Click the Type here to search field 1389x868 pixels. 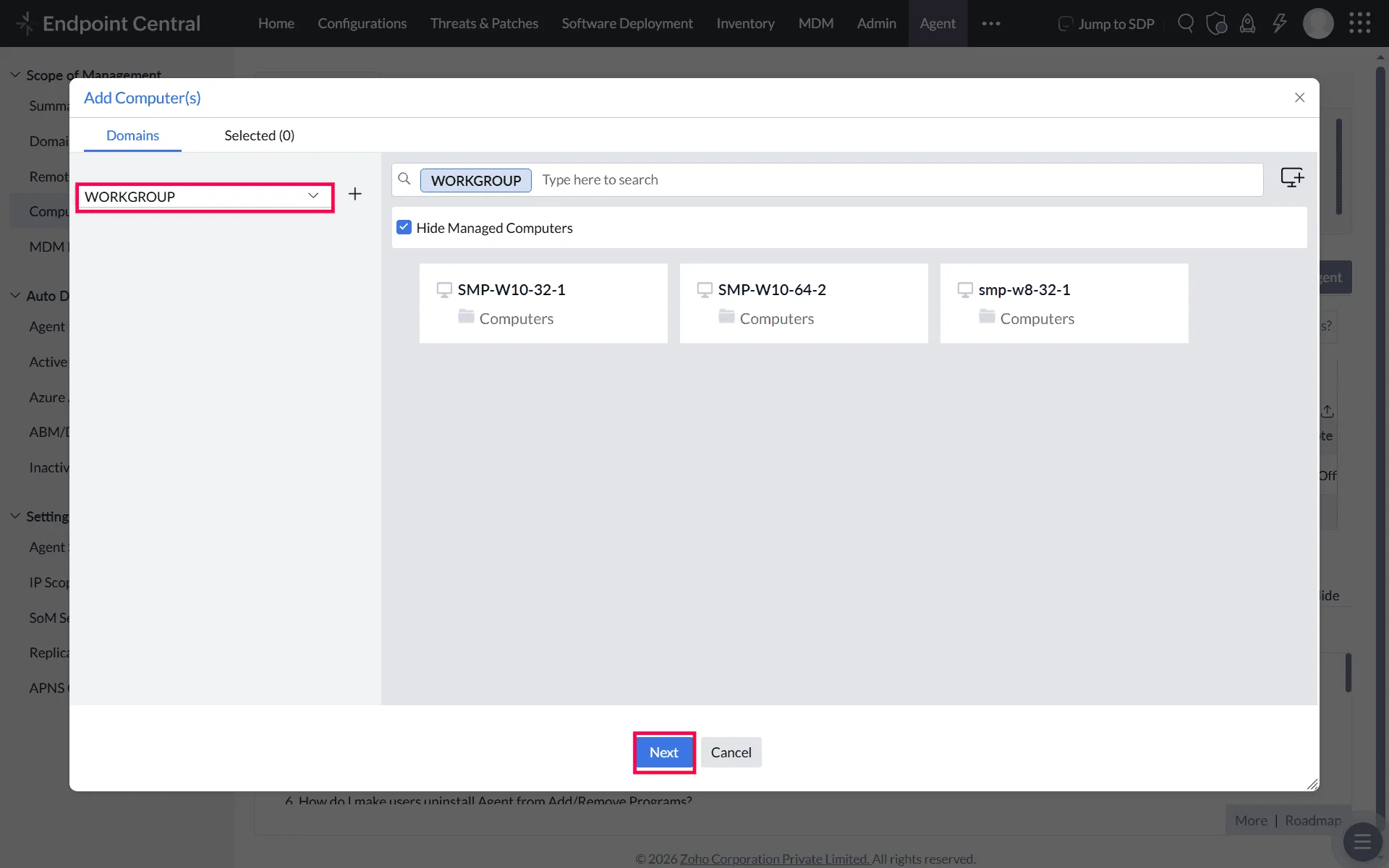900,179
